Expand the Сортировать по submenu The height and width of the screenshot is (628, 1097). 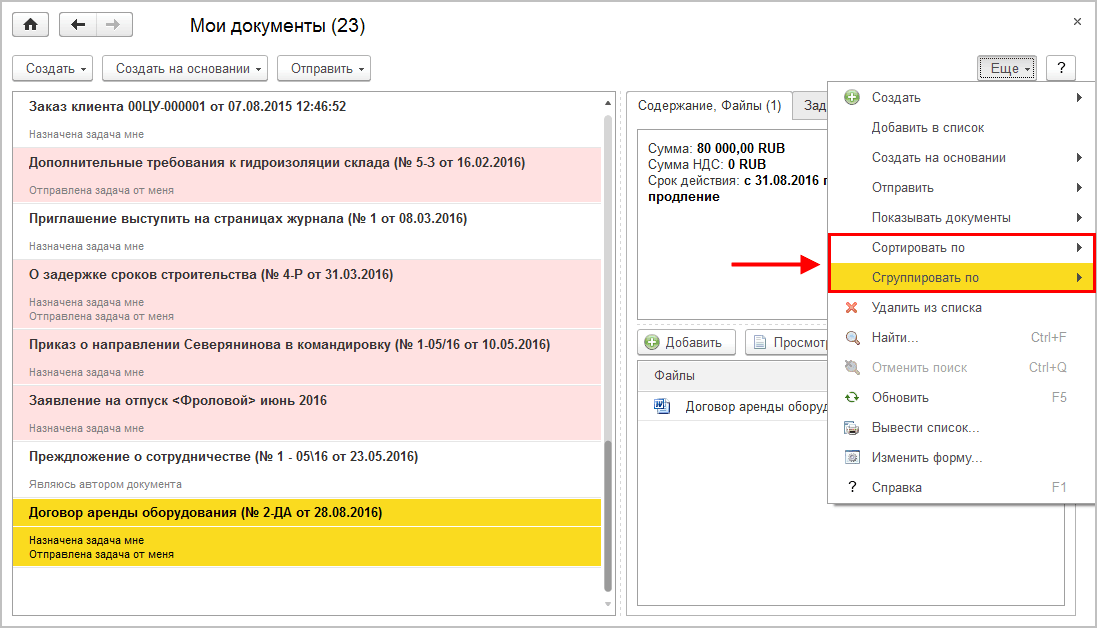coord(960,248)
